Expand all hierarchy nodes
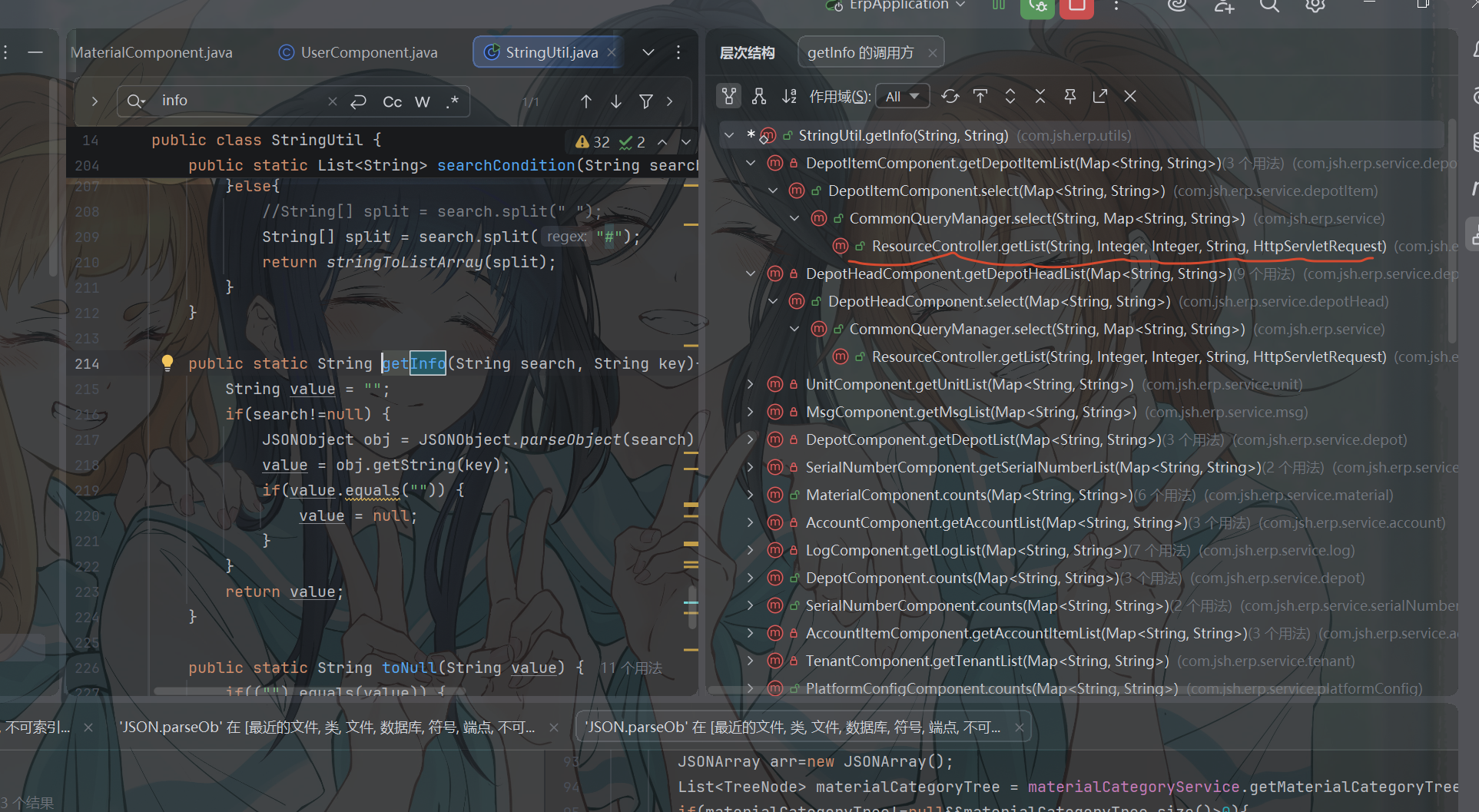Image resolution: width=1479 pixels, height=812 pixels. tap(1010, 96)
